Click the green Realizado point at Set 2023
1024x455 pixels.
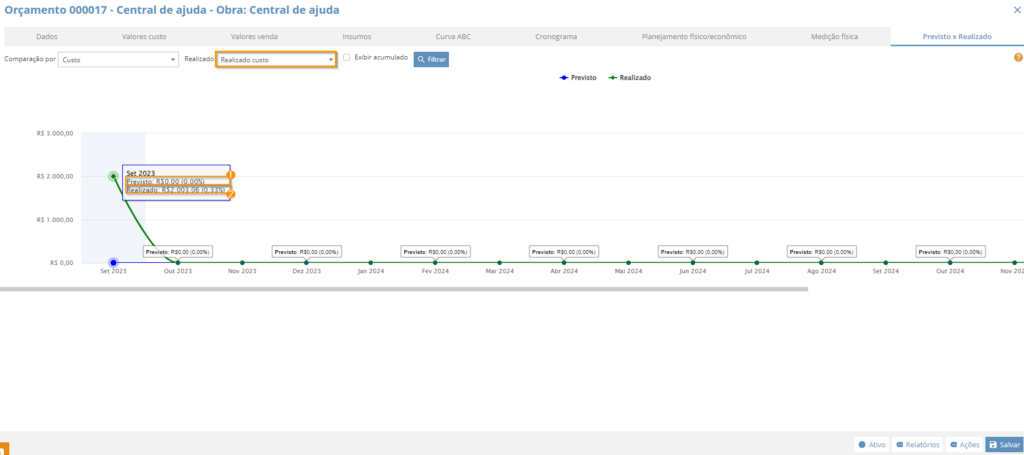tap(114, 176)
